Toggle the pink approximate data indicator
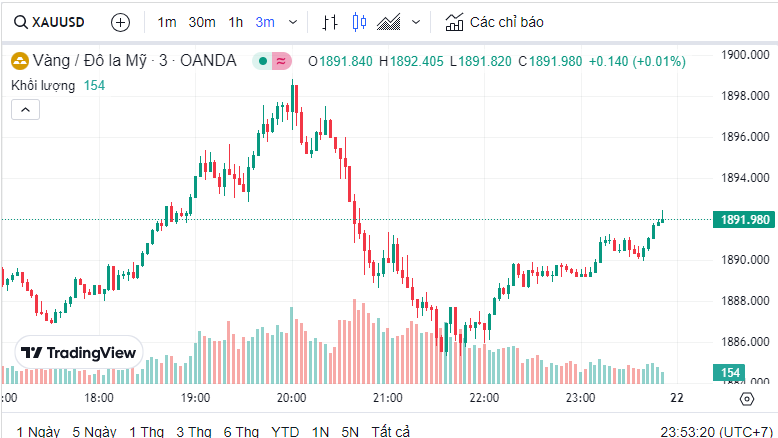This screenshot has height=438, width=778. [280, 61]
